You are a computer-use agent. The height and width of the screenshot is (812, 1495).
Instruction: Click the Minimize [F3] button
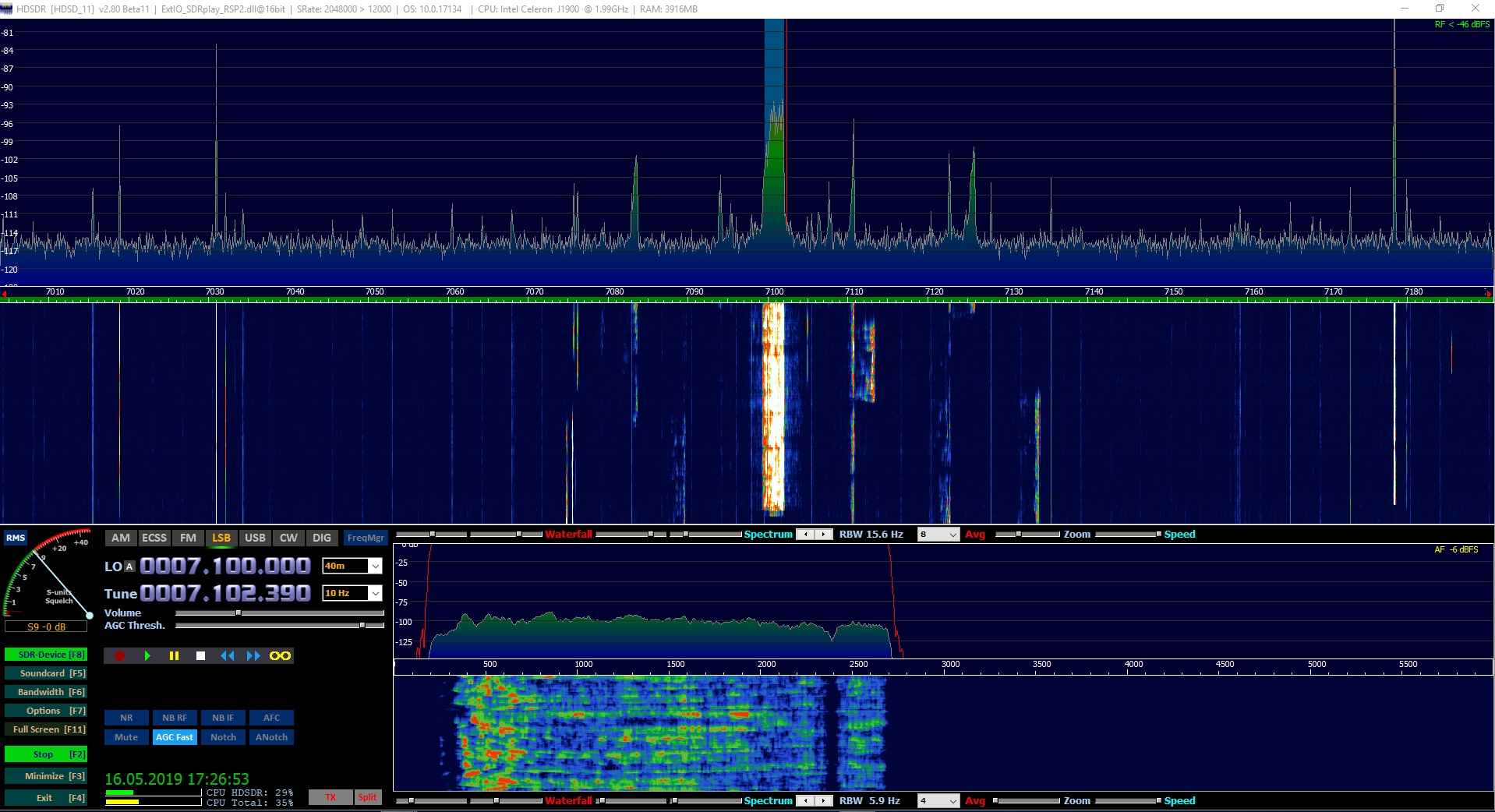click(x=46, y=776)
